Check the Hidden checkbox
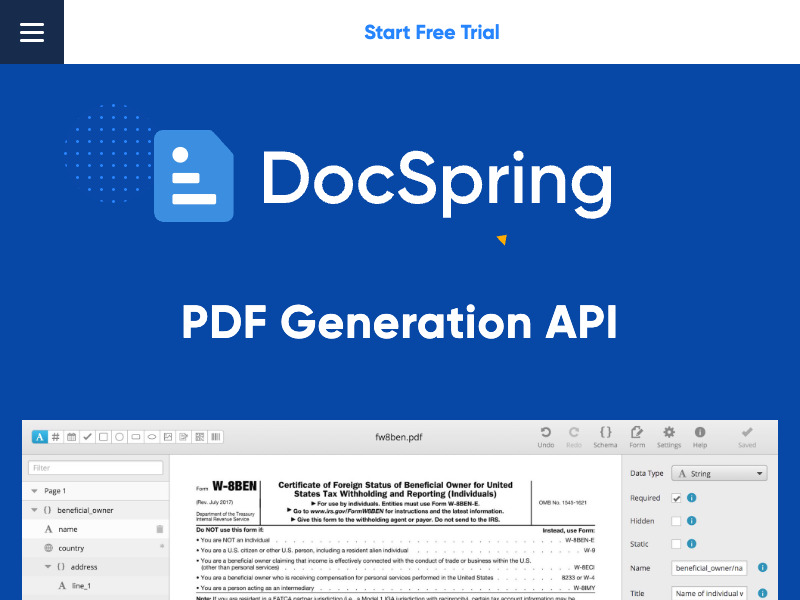 coord(676,521)
